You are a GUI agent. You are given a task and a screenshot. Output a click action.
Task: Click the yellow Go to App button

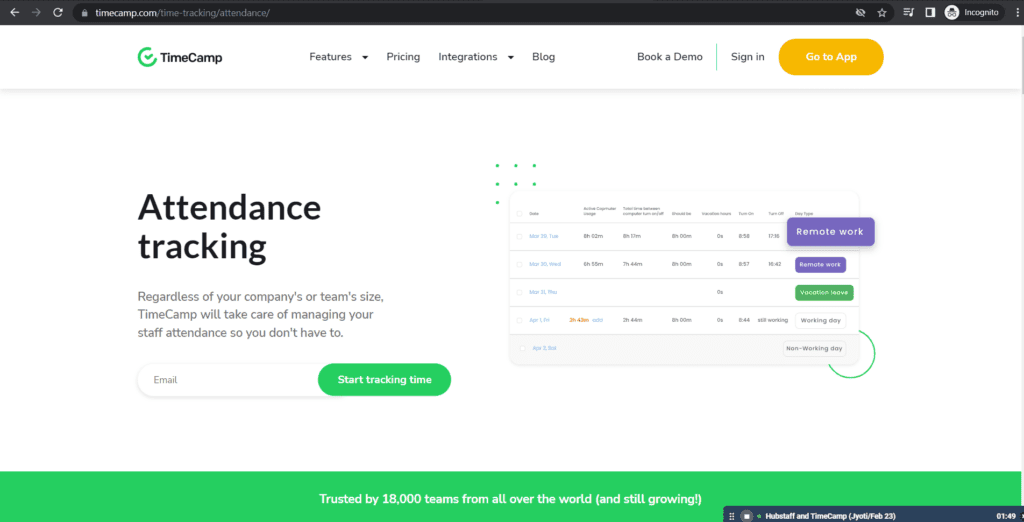point(831,57)
